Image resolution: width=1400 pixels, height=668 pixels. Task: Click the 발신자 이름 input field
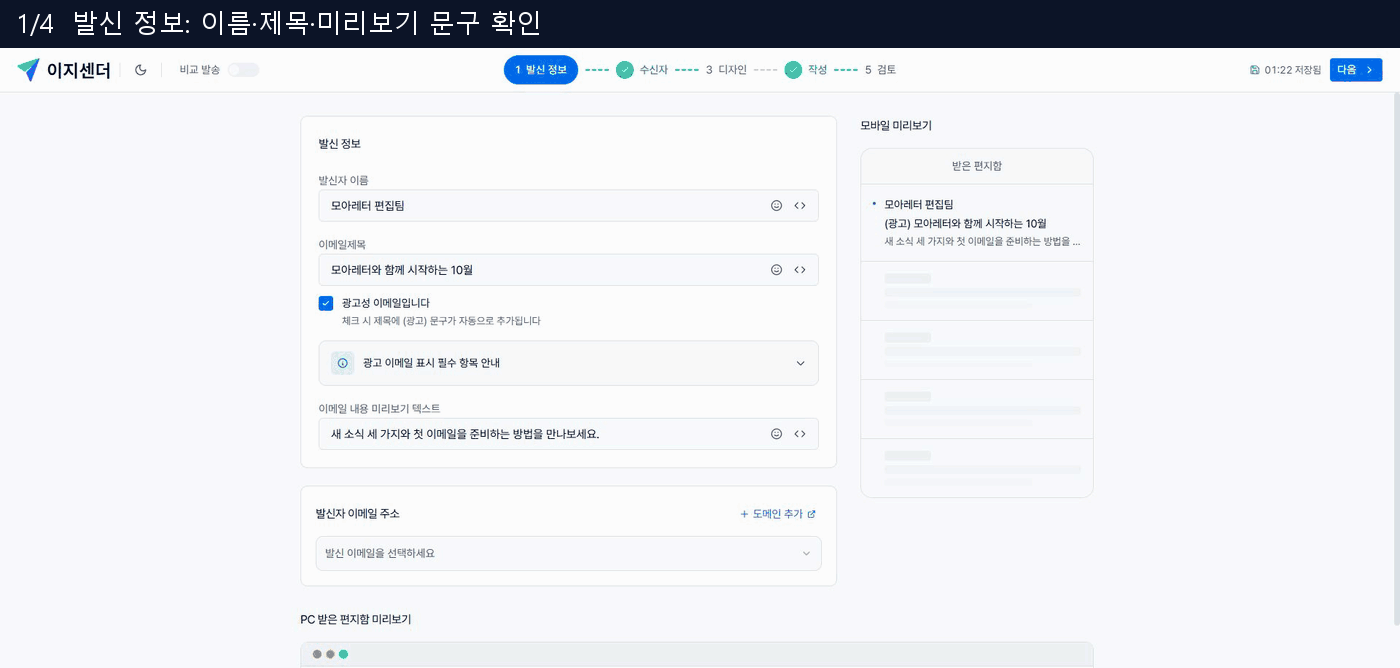tap(568, 206)
